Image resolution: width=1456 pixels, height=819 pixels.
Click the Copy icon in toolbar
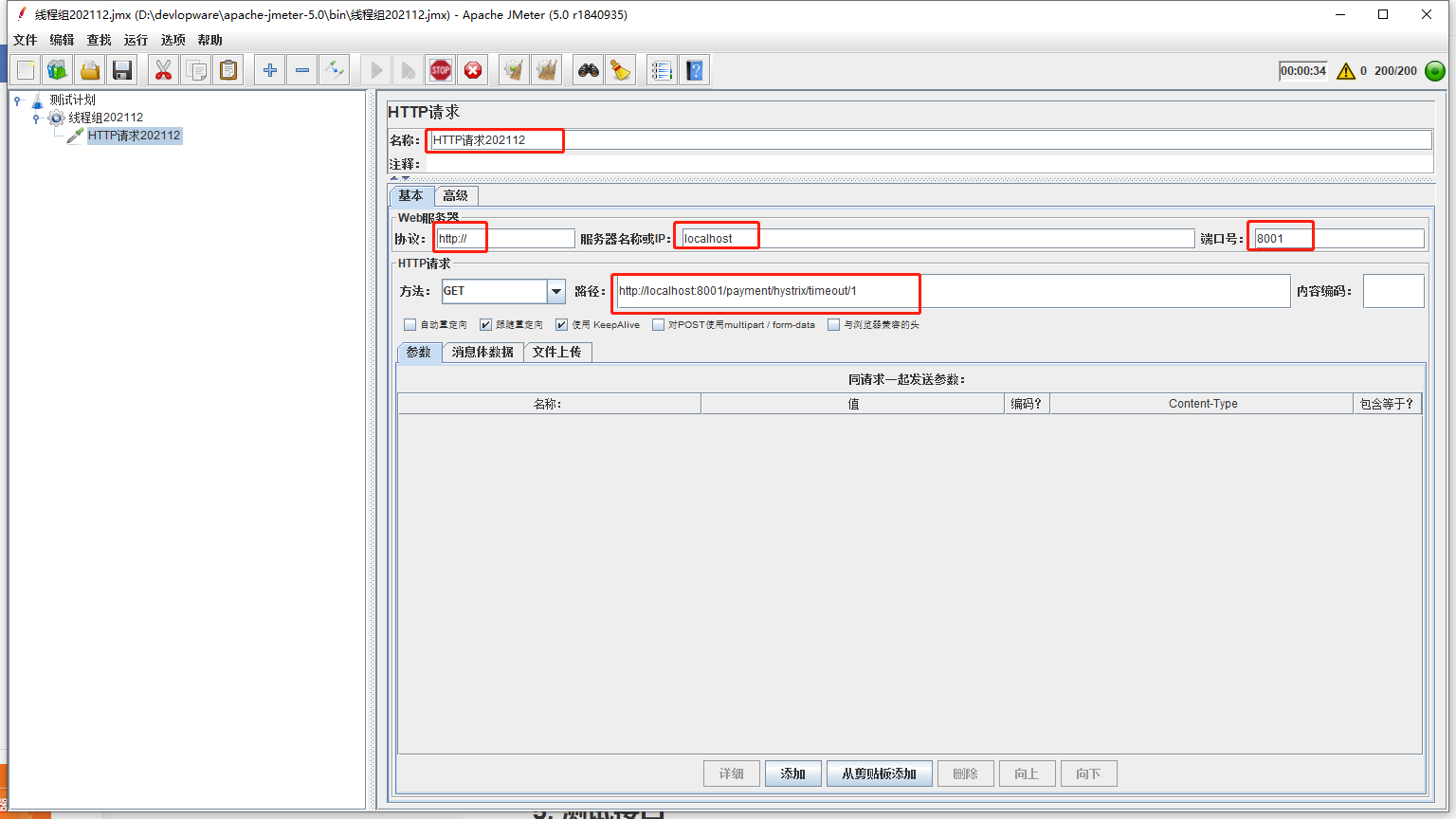tap(196, 70)
